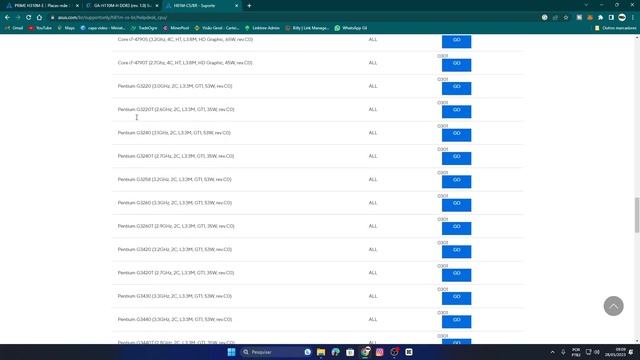Open Microsoft Store from the taskbar

pyautogui.click(x=350, y=352)
